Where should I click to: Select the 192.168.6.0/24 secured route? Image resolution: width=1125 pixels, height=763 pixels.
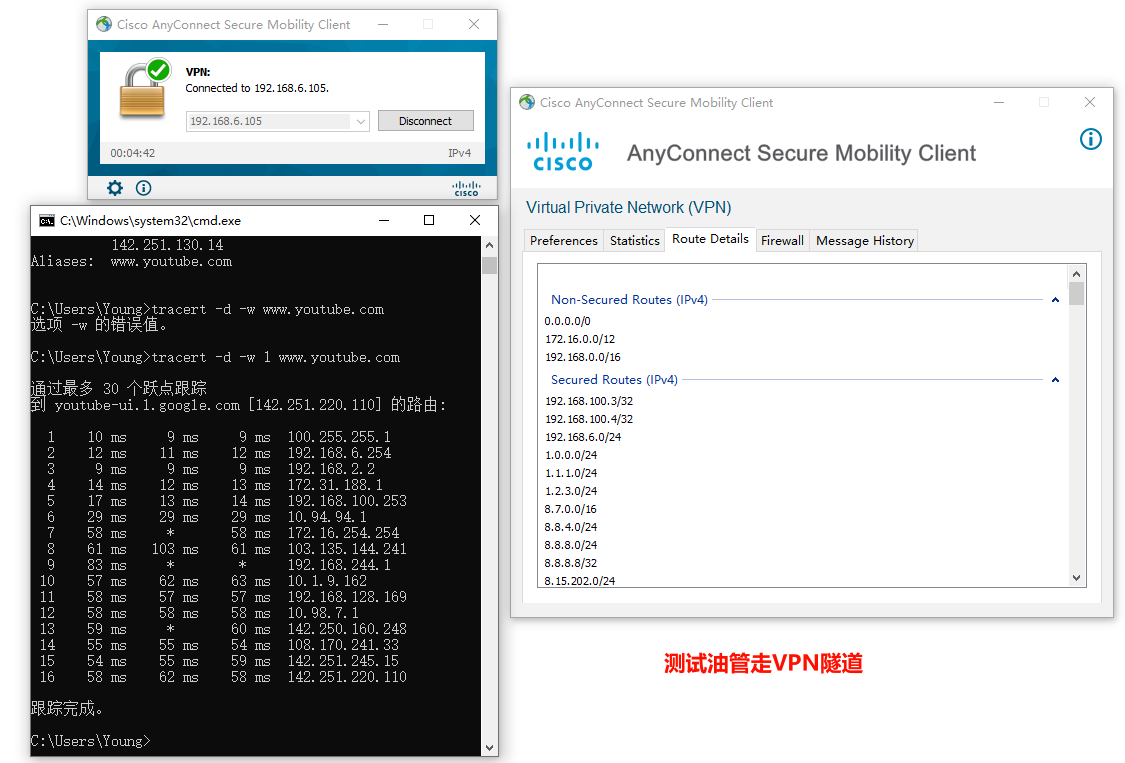pyautogui.click(x=583, y=436)
